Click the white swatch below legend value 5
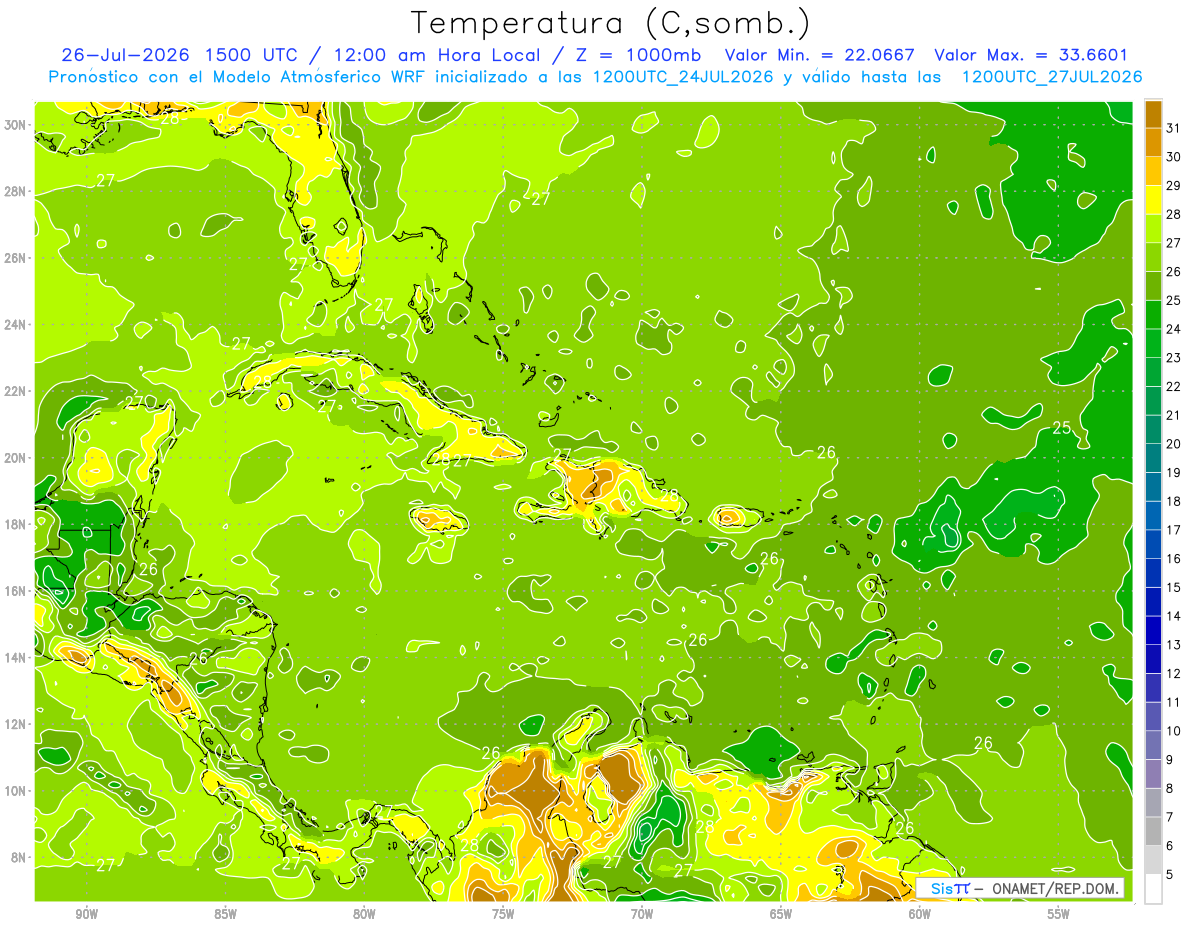The width and height of the screenshot is (1200, 927). [1153, 888]
